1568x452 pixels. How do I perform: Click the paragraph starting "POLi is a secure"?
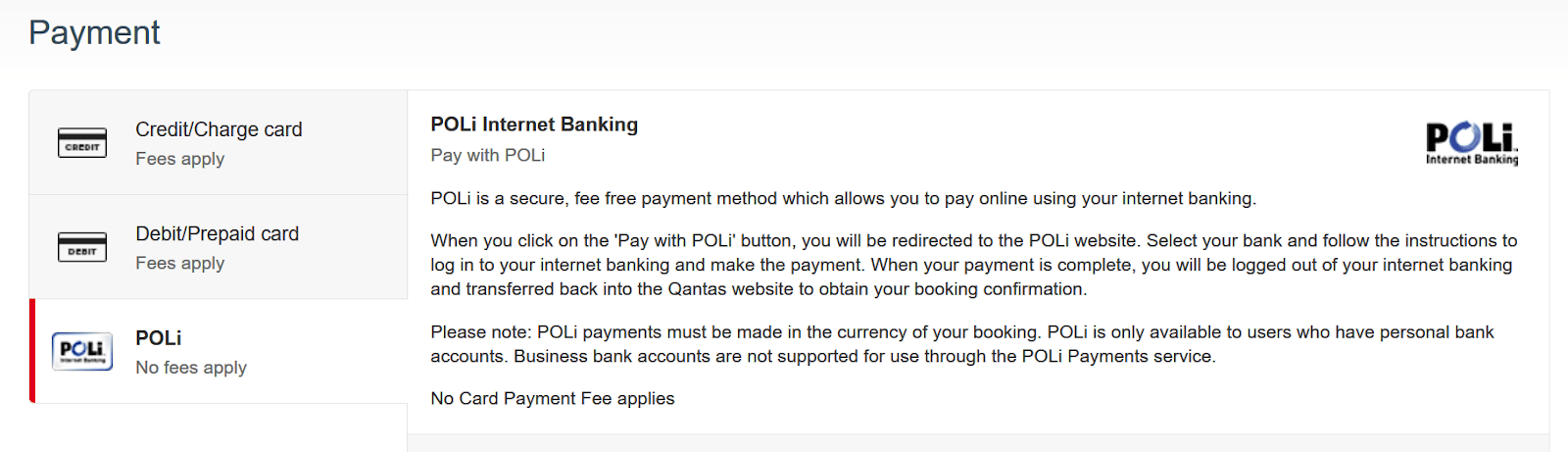[844, 199]
